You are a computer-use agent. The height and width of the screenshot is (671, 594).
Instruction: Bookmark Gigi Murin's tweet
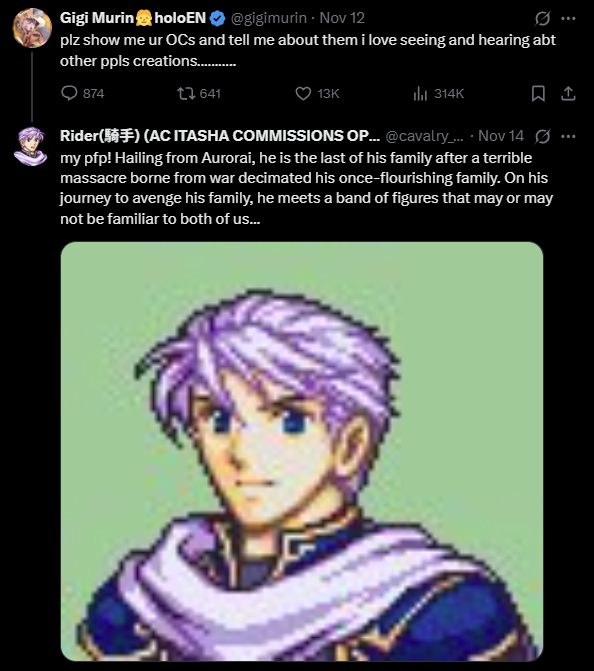(x=538, y=93)
